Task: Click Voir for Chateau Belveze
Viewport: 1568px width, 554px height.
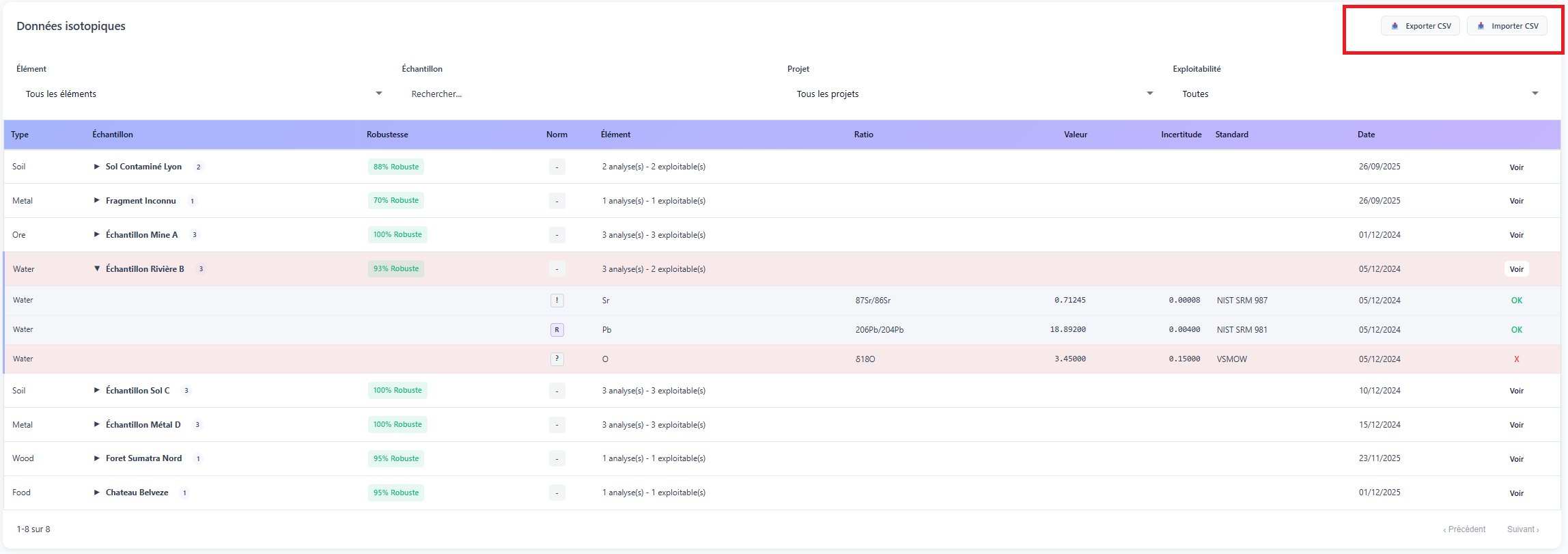Action: click(1516, 493)
